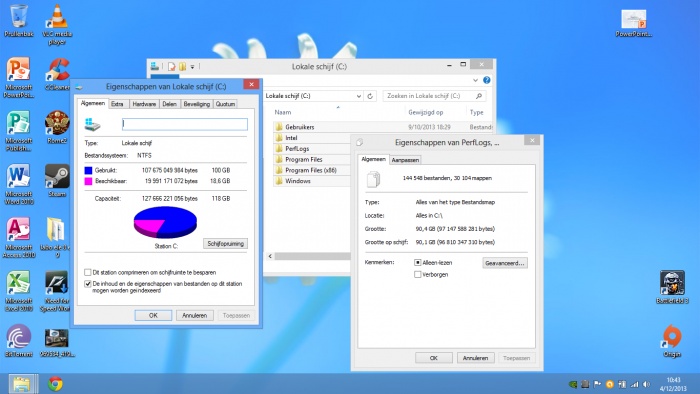The height and width of the screenshot is (394, 700).
Task: Click File Explorer on the taskbar
Action: tap(23, 384)
